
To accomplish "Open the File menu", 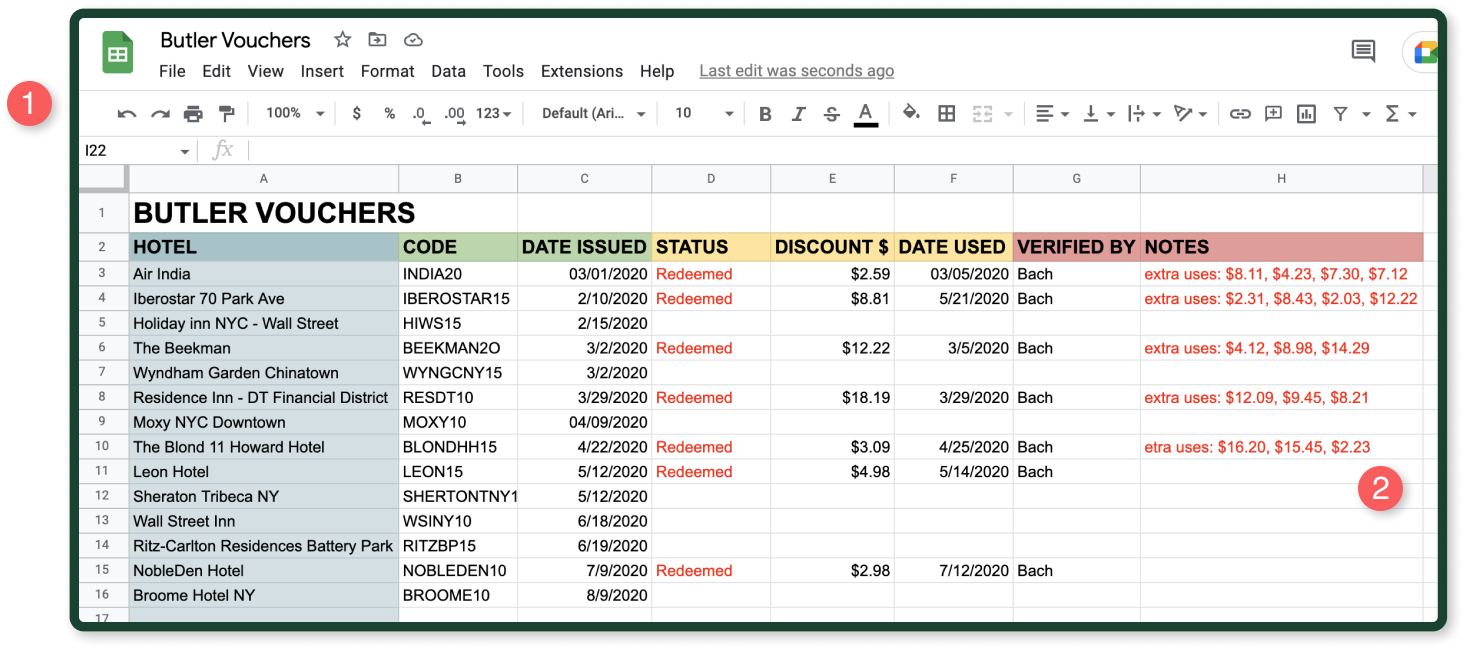I will point(172,71).
